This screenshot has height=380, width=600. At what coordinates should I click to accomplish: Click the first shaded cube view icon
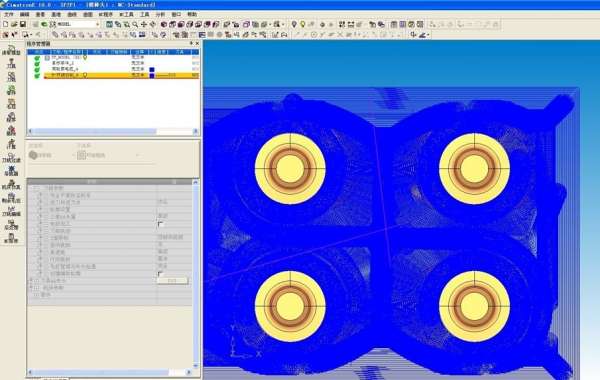pyautogui.click(x=164, y=24)
